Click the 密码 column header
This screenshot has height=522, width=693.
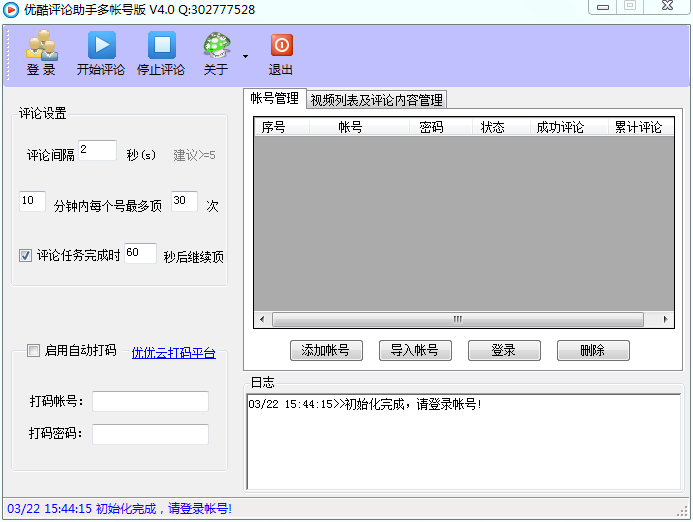(441, 127)
